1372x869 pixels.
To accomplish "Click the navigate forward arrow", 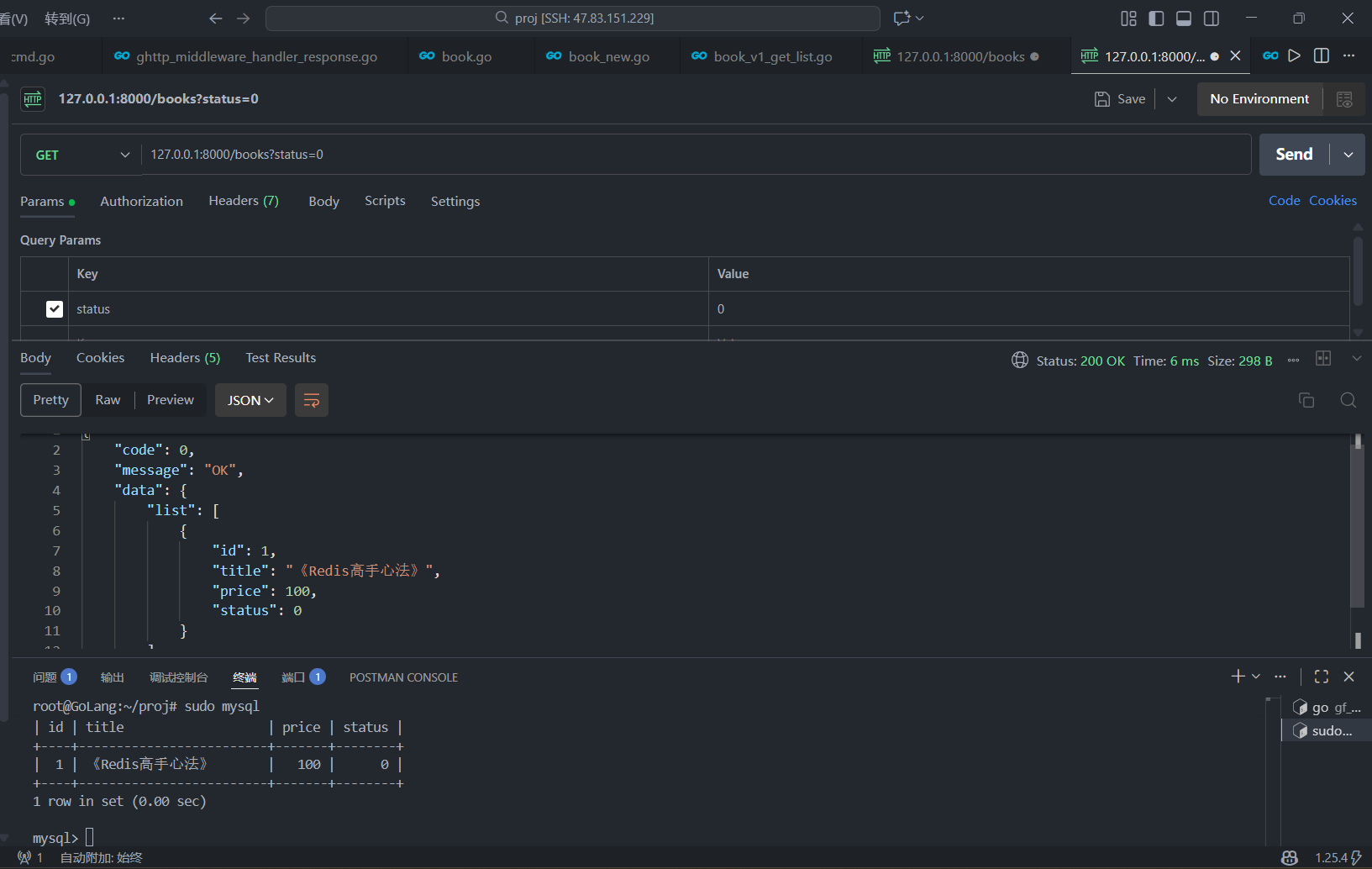I will [x=244, y=18].
